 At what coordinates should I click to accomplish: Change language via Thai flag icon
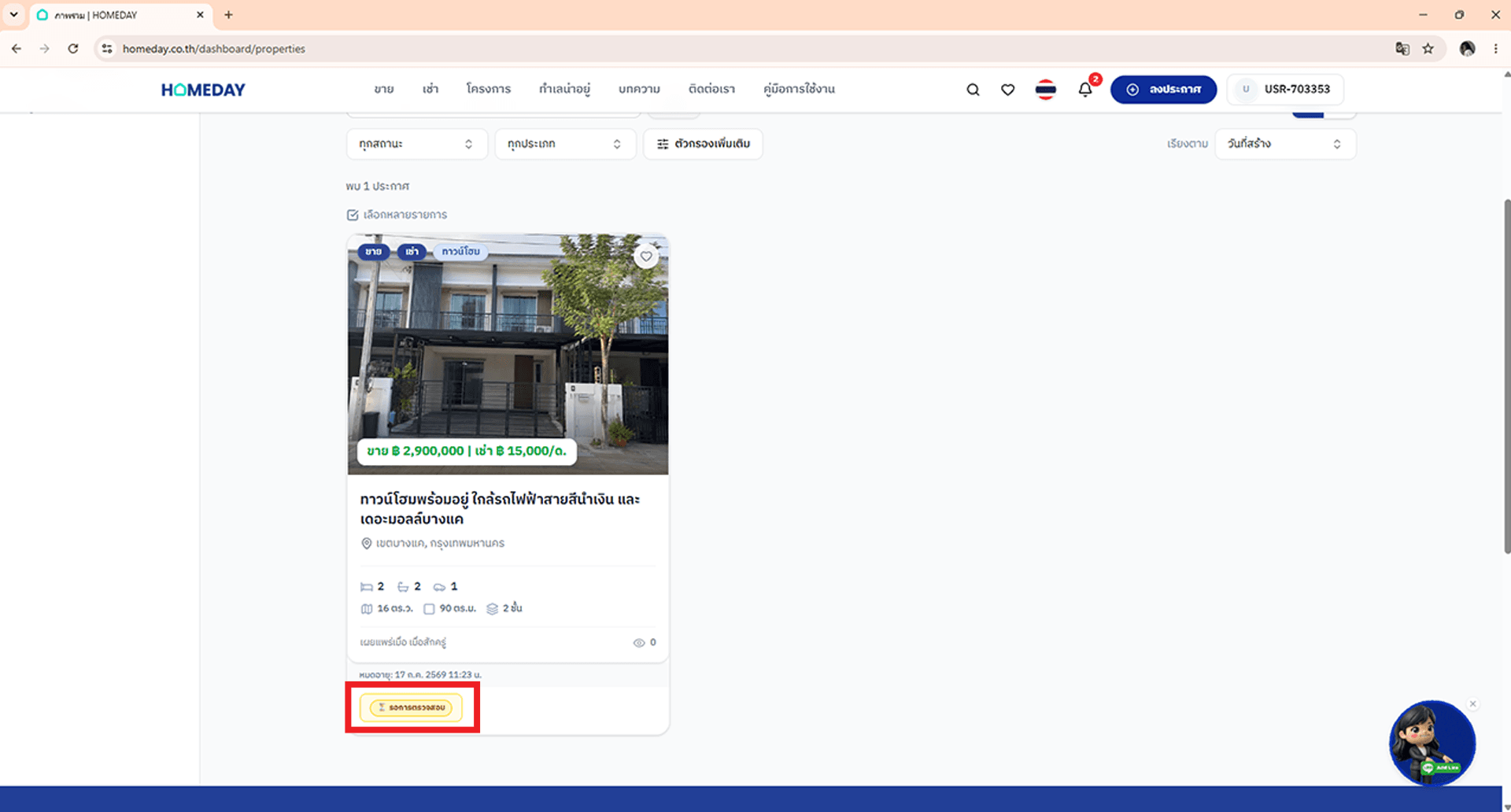(1046, 90)
